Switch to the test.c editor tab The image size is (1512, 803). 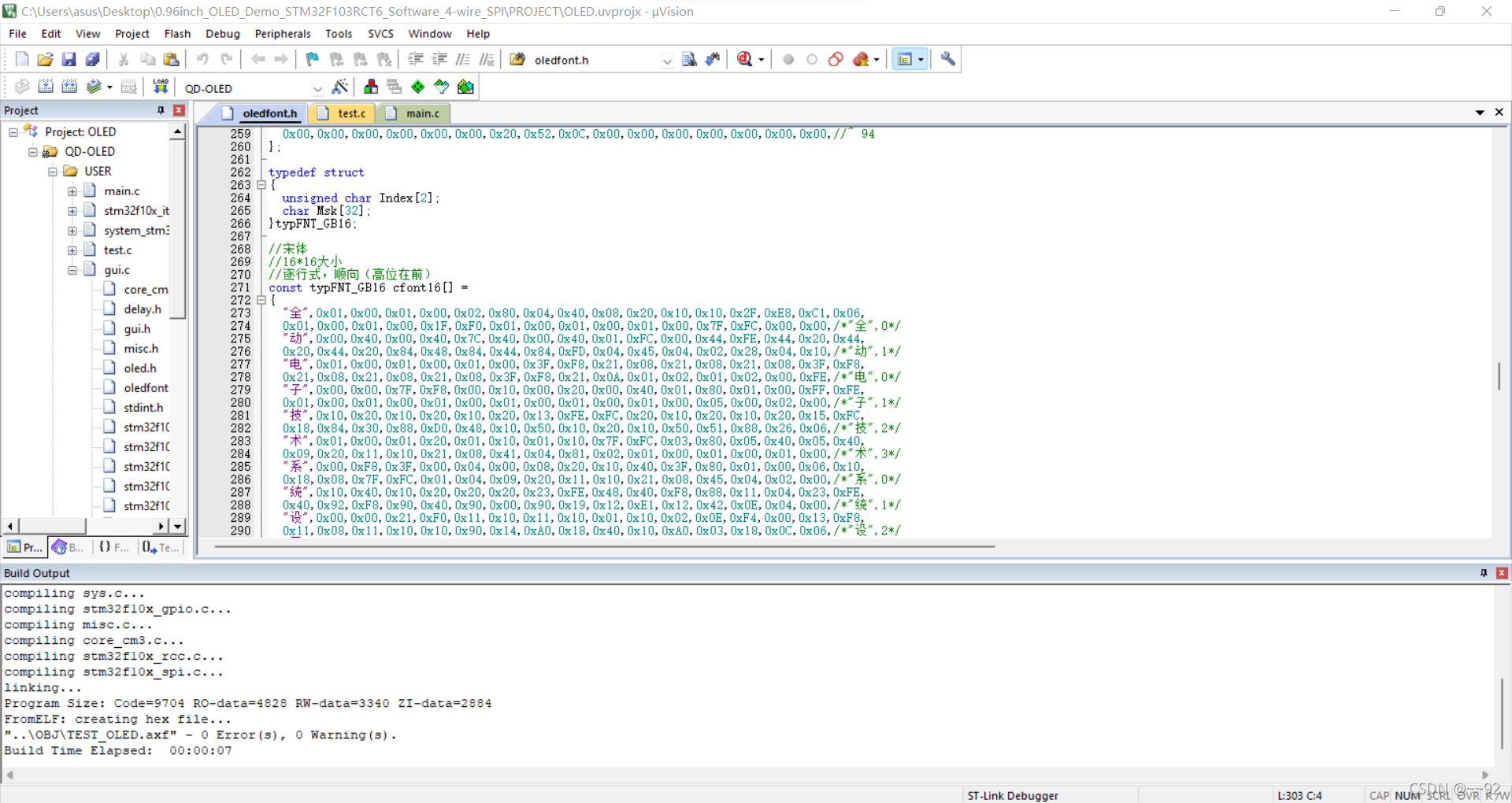click(x=343, y=113)
